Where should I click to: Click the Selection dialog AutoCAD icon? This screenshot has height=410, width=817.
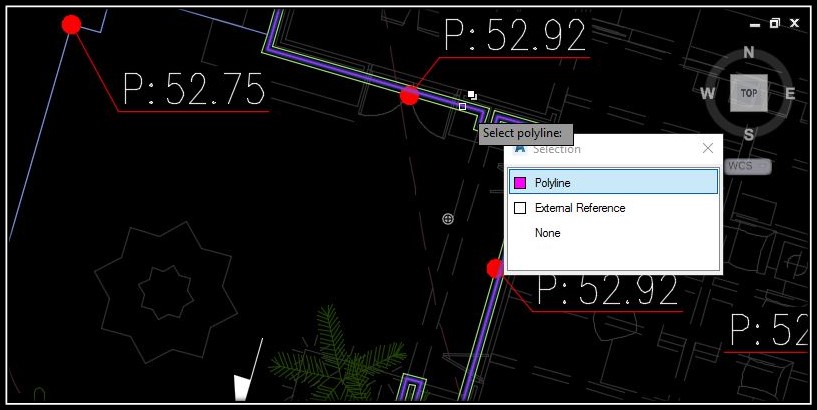[519, 149]
